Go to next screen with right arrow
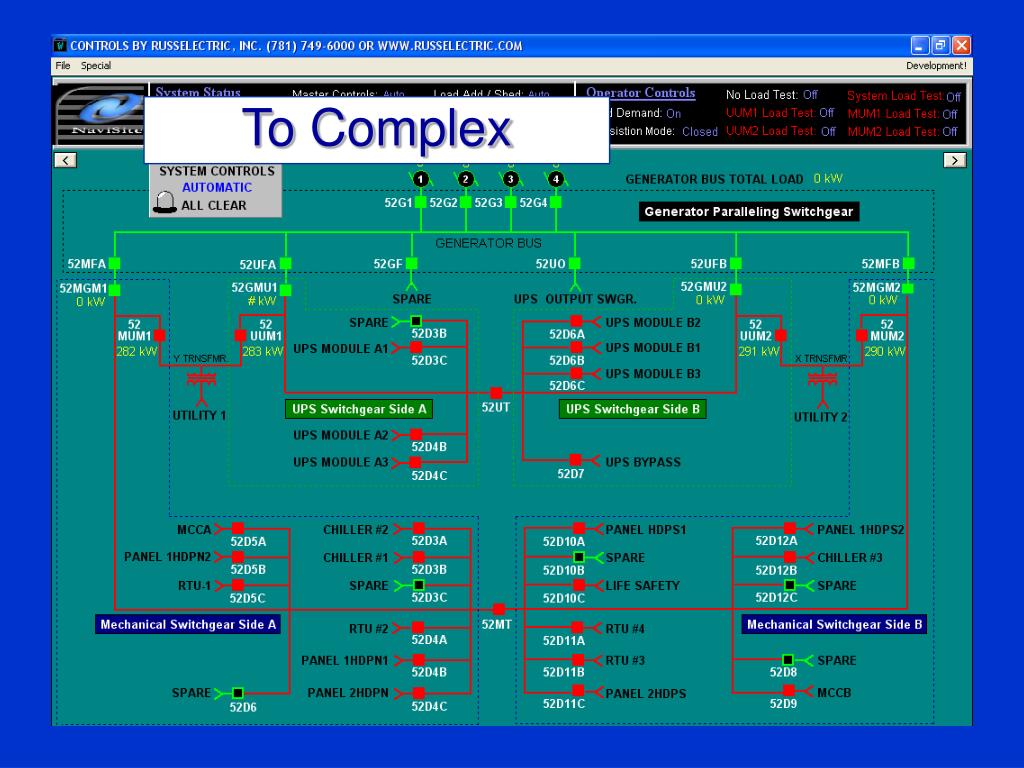The image size is (1024, 768). pos(955,160)
